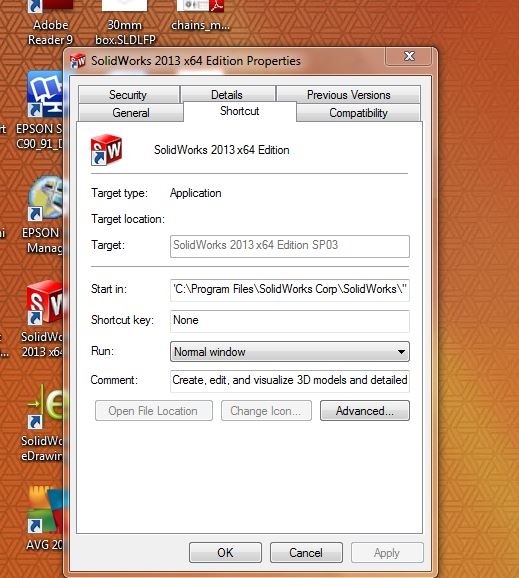Select the SolidWorks eDrawings desktop shortcut
This screenshot has width=519, height=578.
pos(42,423)
